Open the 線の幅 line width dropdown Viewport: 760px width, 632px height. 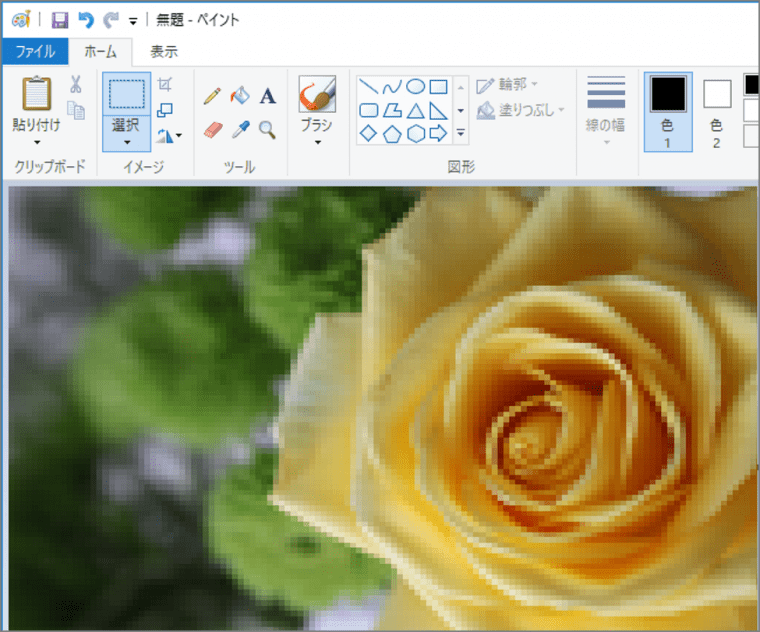coord(606,111)
